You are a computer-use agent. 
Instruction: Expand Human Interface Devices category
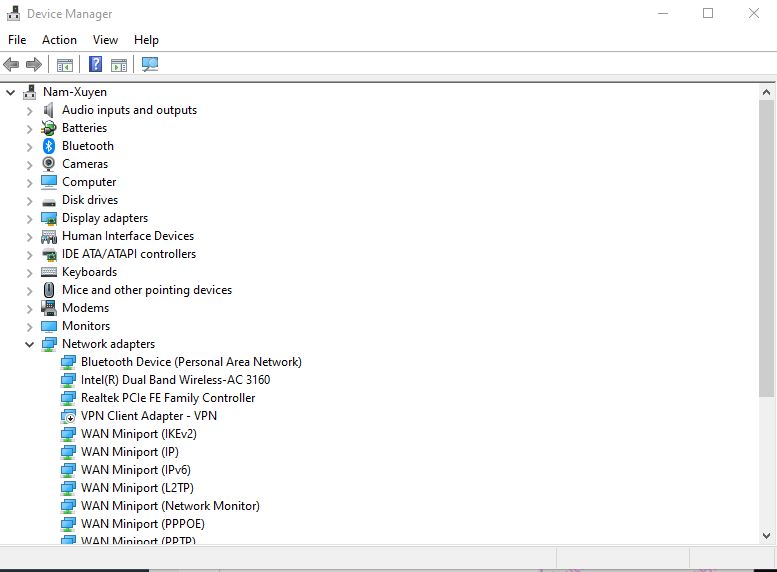[x=29, y=237]
